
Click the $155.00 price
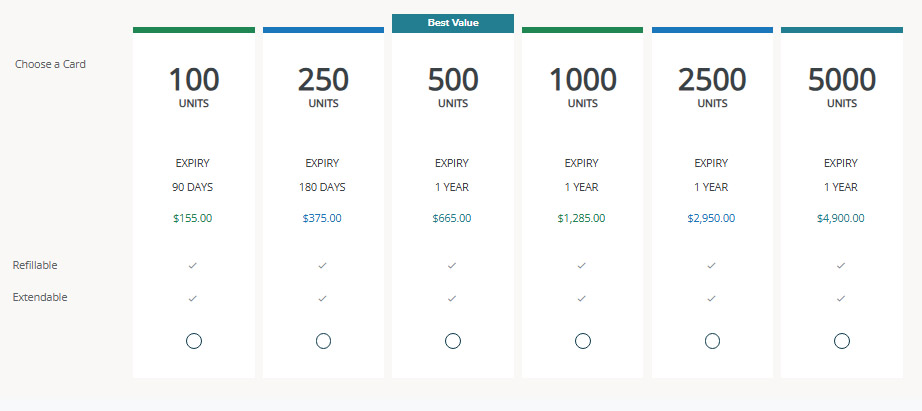[x=193, y=218]
